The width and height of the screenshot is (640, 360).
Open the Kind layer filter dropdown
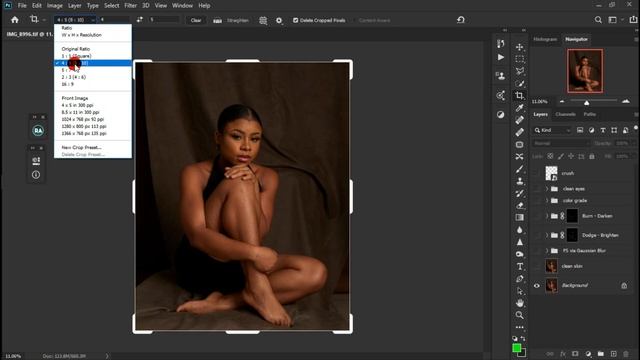point(552,130)
